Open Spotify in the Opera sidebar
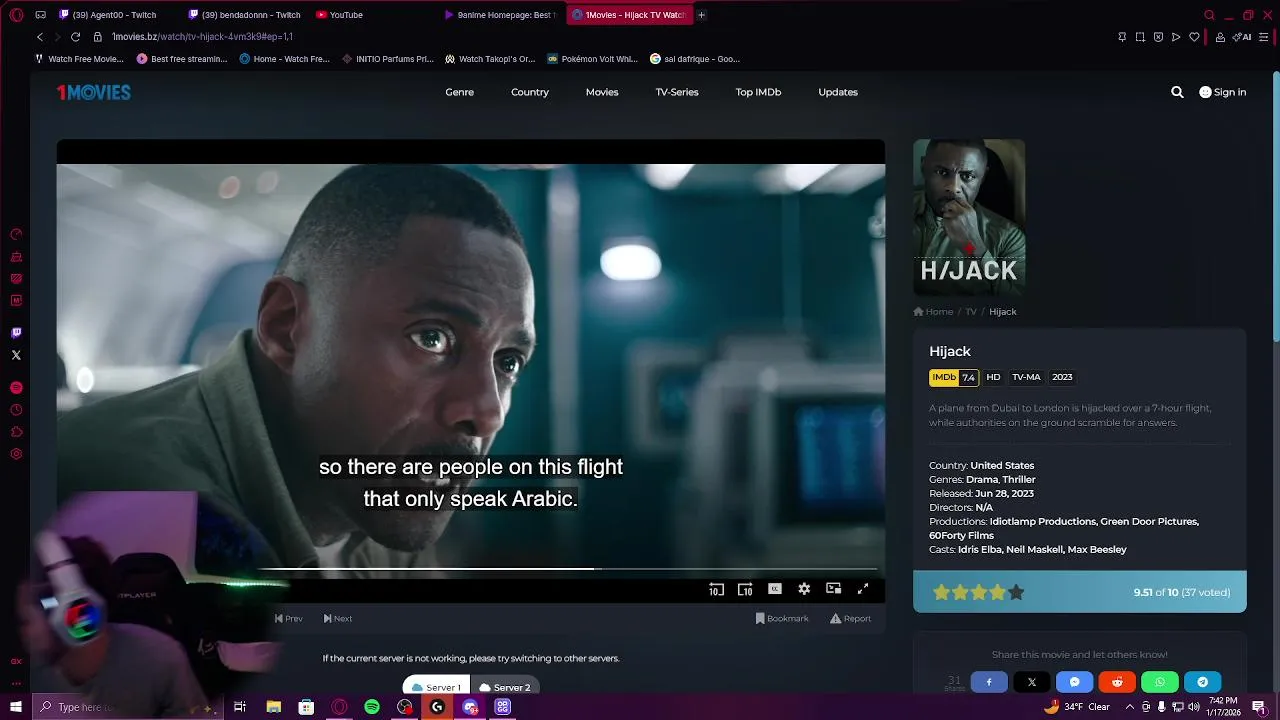The image size is (1280, 720). coord(16,387)
